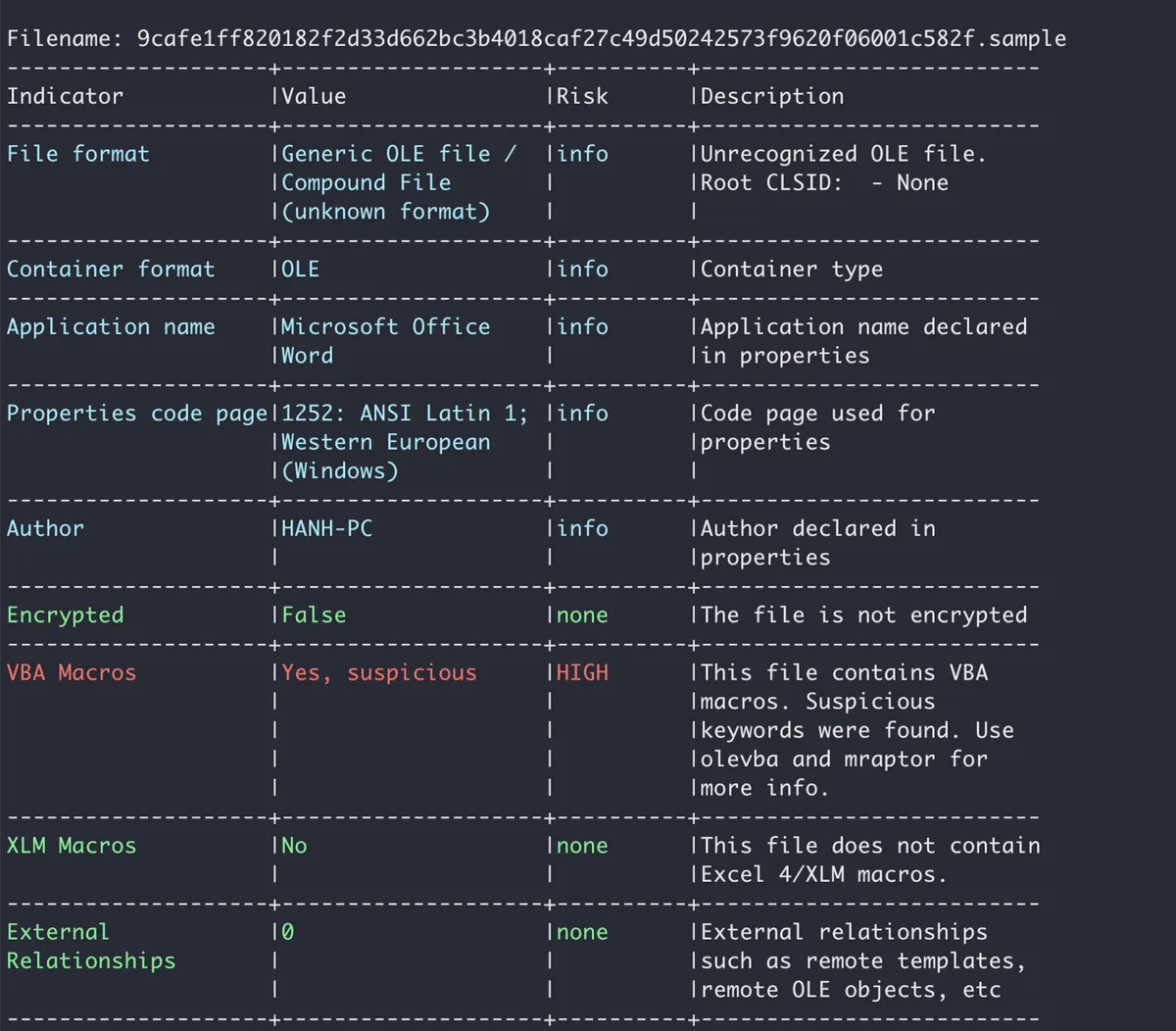
Task: Click the Yes, suspicious value
Action: pos(379,673)
